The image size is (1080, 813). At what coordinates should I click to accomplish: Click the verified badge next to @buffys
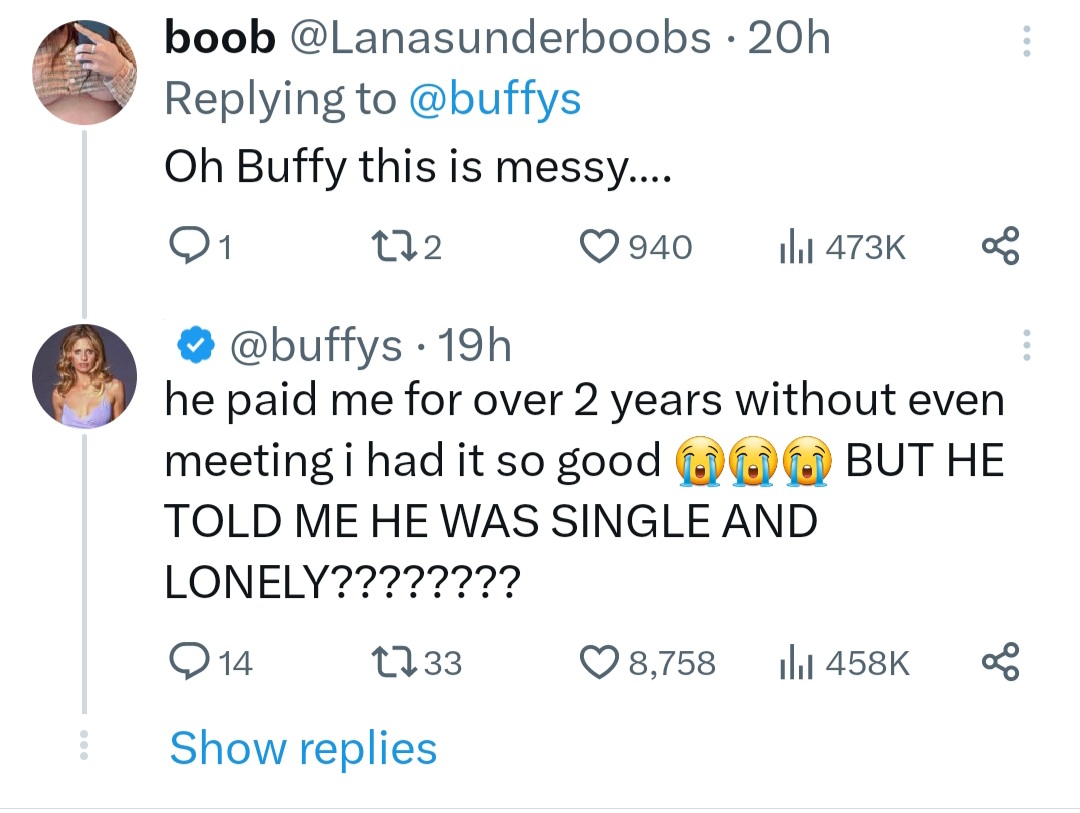(x=196, y=344)
